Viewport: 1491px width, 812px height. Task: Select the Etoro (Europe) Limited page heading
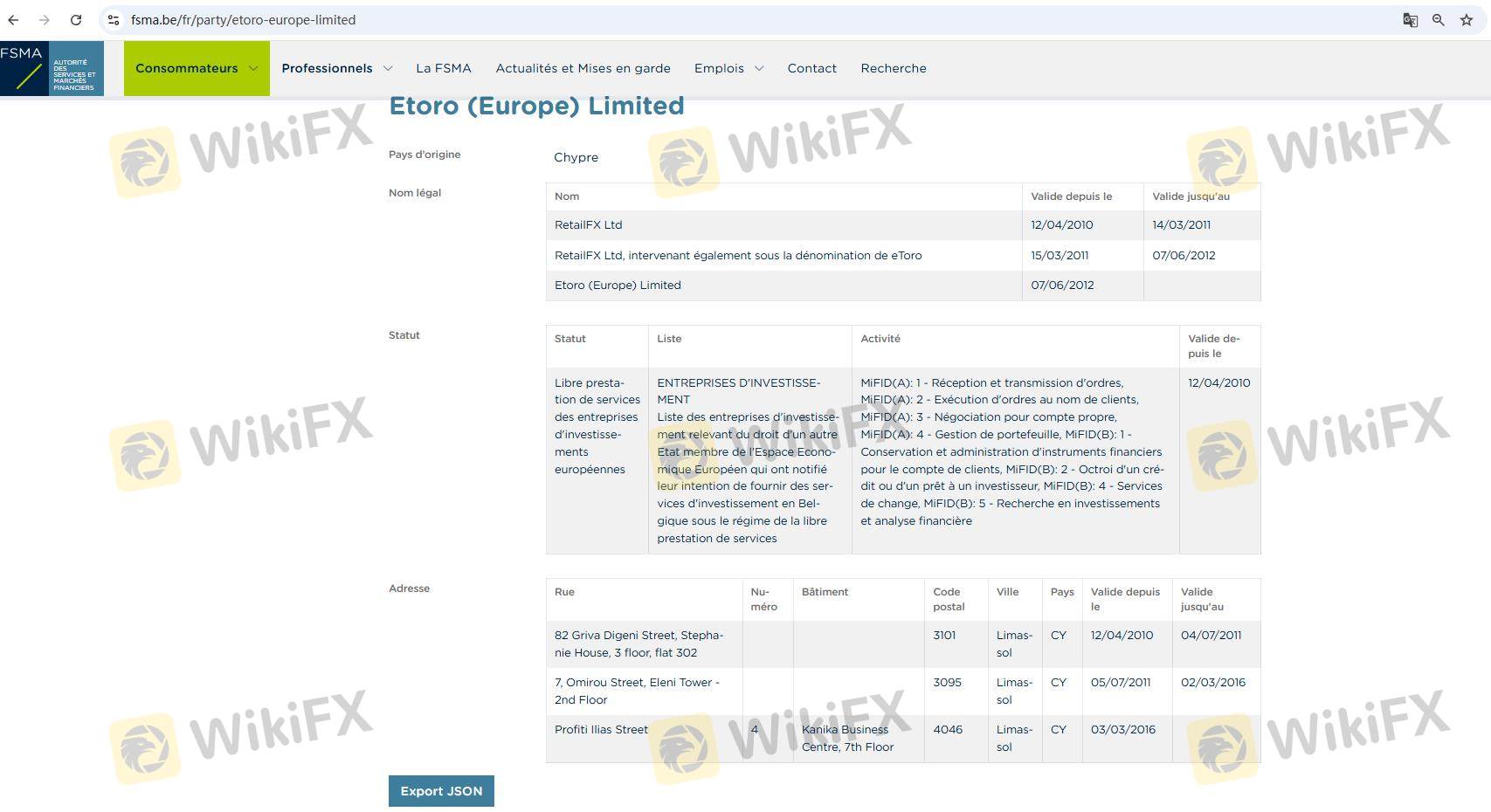pos(536,106)
